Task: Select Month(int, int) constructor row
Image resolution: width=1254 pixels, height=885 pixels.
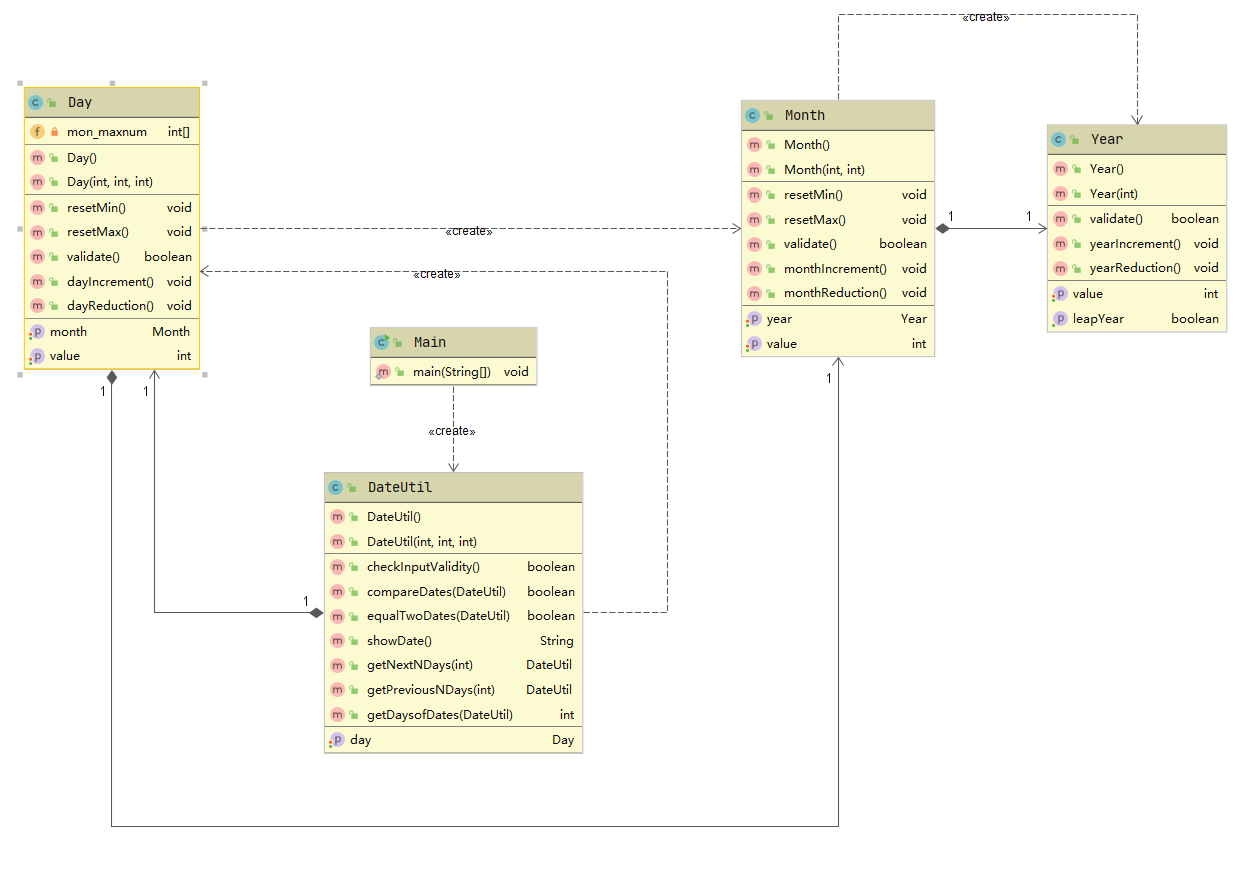Action: tap(838, 169)
